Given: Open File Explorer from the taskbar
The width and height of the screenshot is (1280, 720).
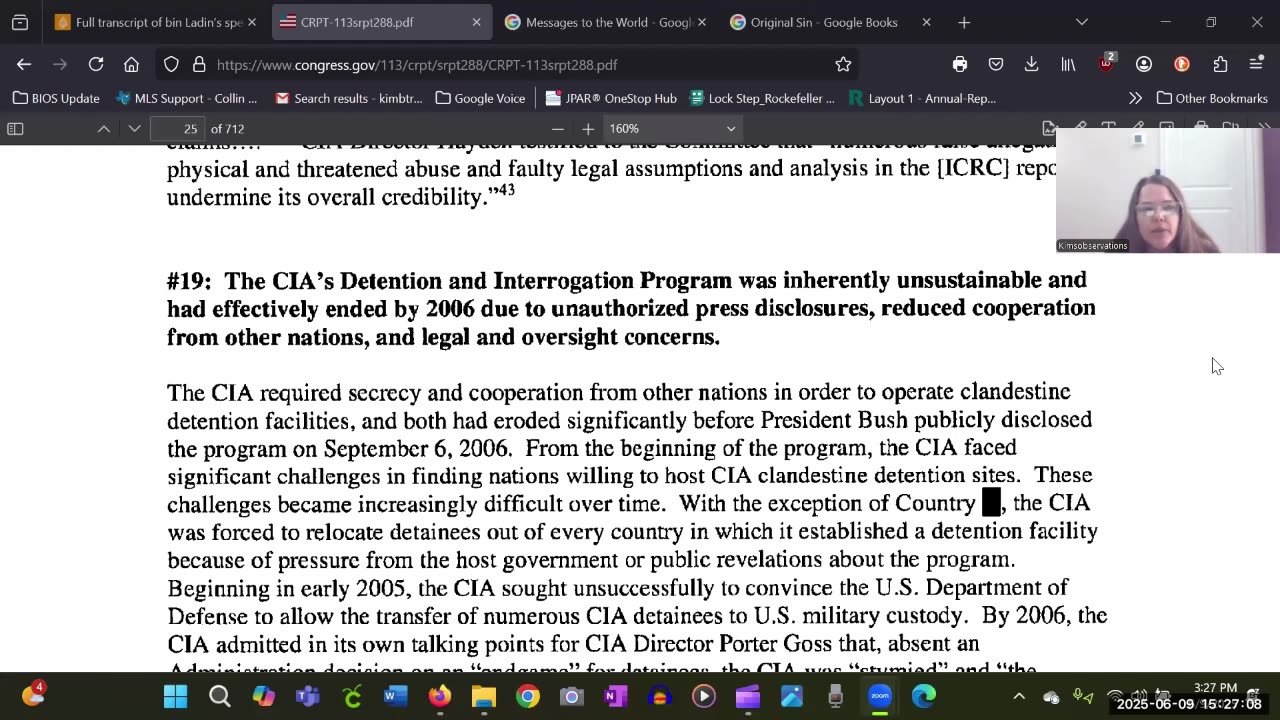Looking at the screenshot, I should point(484,696).
